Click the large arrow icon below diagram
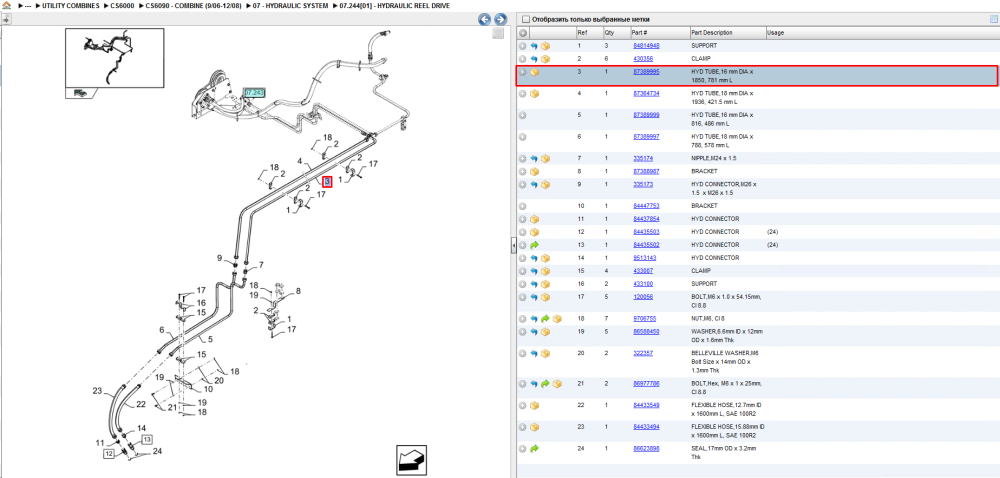Viewport: 1000px width, 478px height. click(411, 459)
